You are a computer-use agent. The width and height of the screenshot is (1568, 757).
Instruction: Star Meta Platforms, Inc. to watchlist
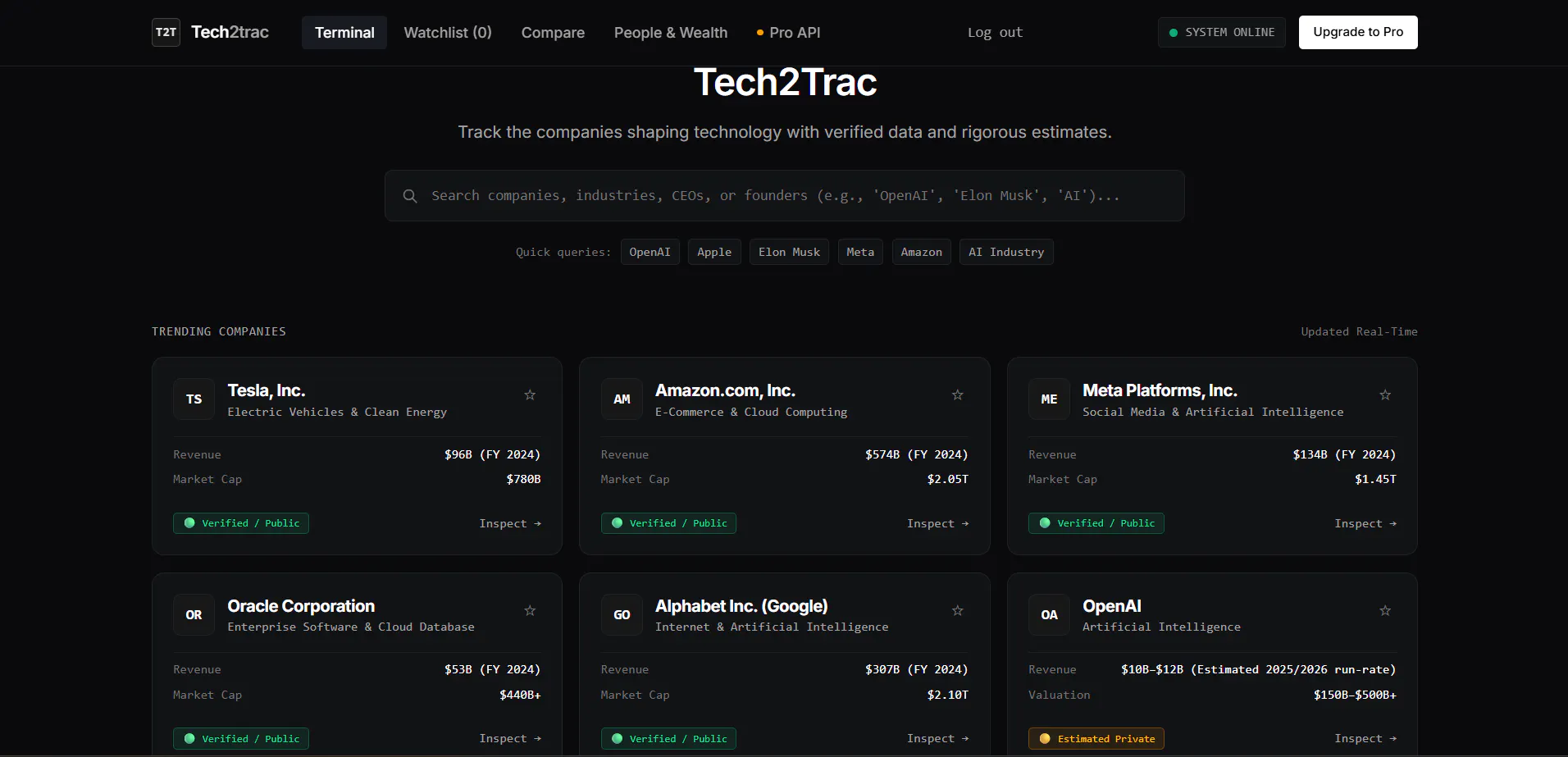pos(1385,395)
